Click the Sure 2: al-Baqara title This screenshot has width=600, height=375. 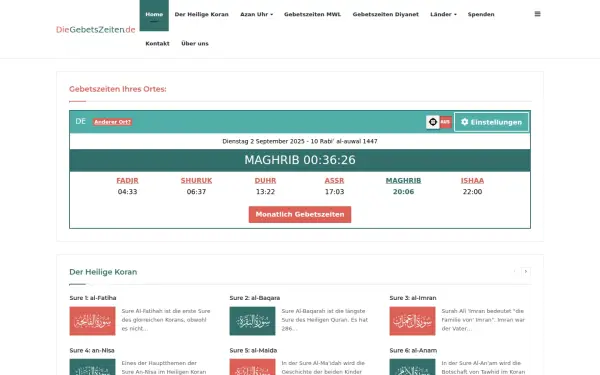254,298
